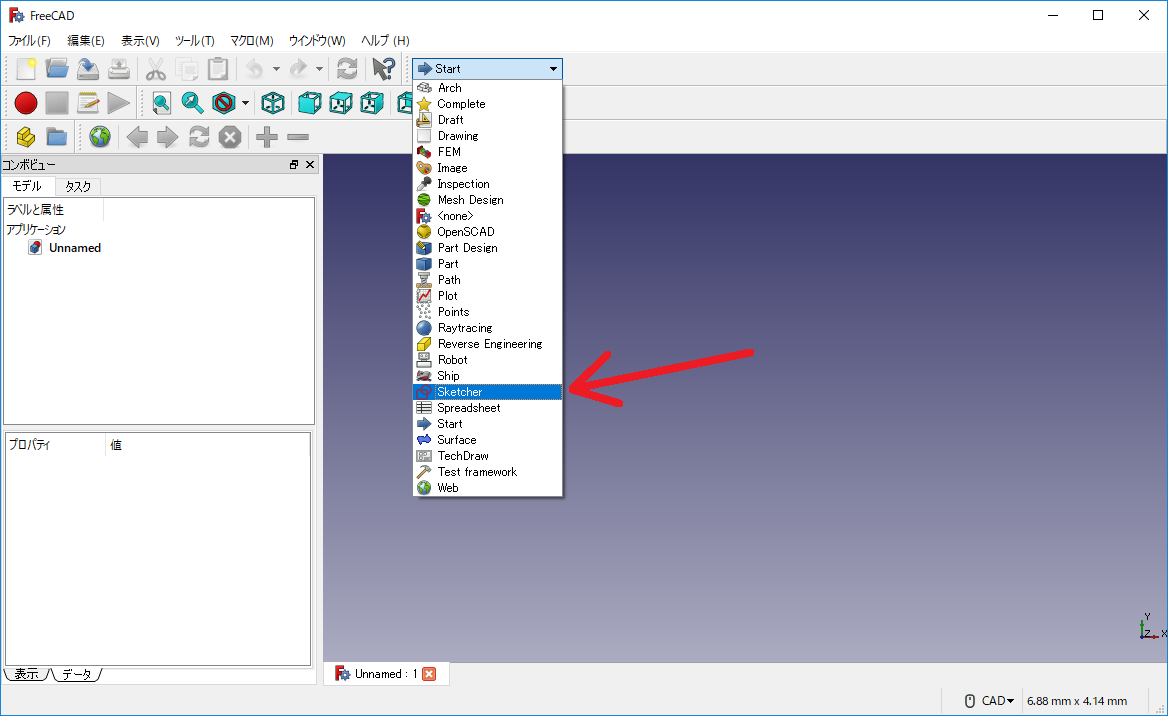This screenshot has width=1168, height=716.
Task: Close the Unnamed : 1 document tab
Action: tap(429, 674)
